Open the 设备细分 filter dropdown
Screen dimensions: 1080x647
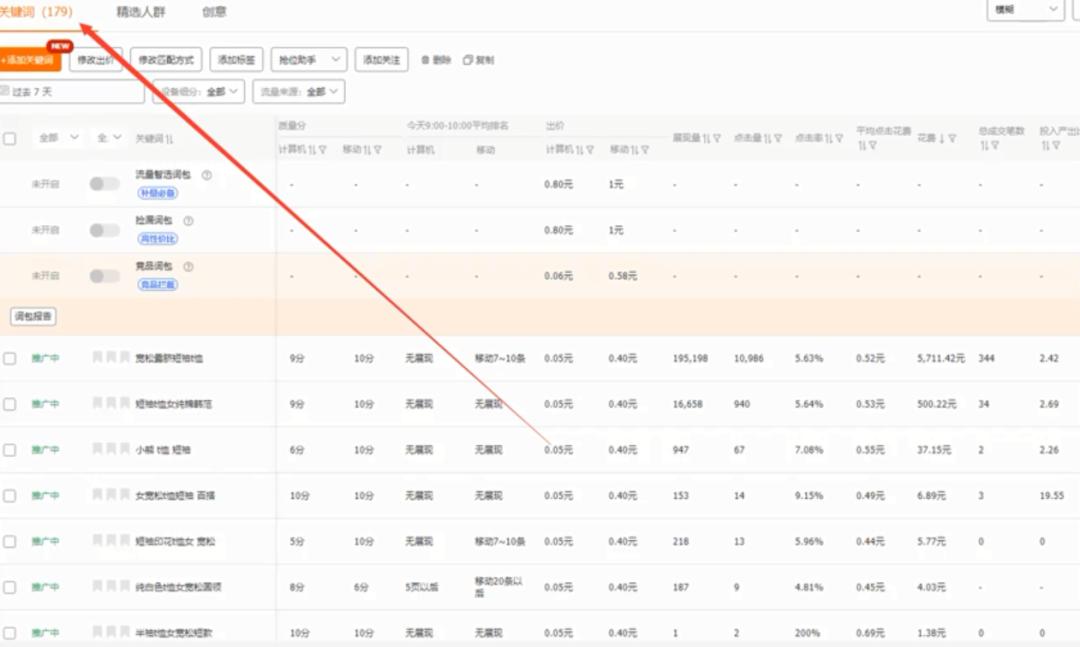pyautogui.click(x=198, y=92)
